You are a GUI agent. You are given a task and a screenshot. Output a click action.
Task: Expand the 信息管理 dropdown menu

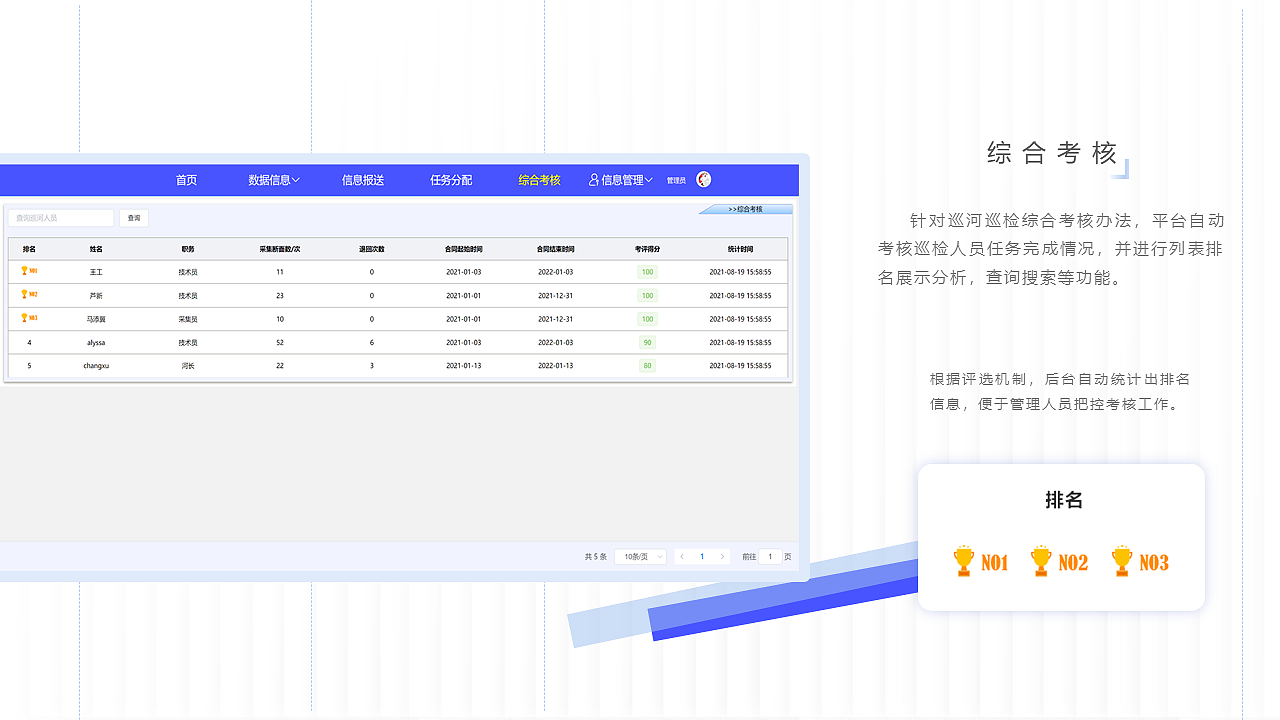click(621, 180)
